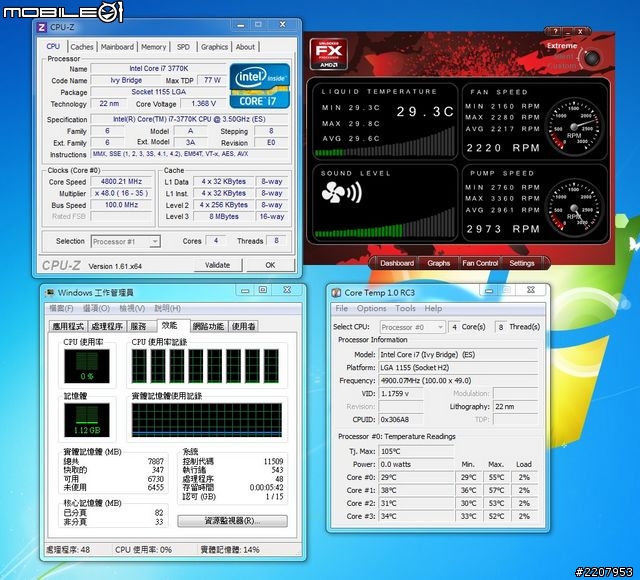Switch to the 網路功能 tab in Task Manager
Viewport: 640px width, 580px height.
pos(208,327)
